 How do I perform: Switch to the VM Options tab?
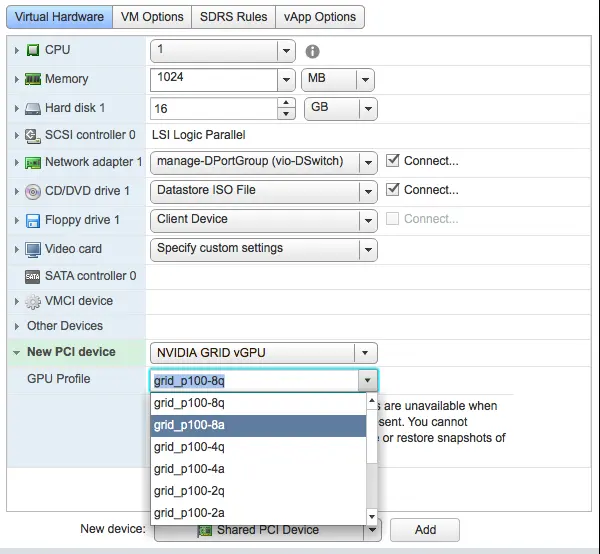point(152,17)
